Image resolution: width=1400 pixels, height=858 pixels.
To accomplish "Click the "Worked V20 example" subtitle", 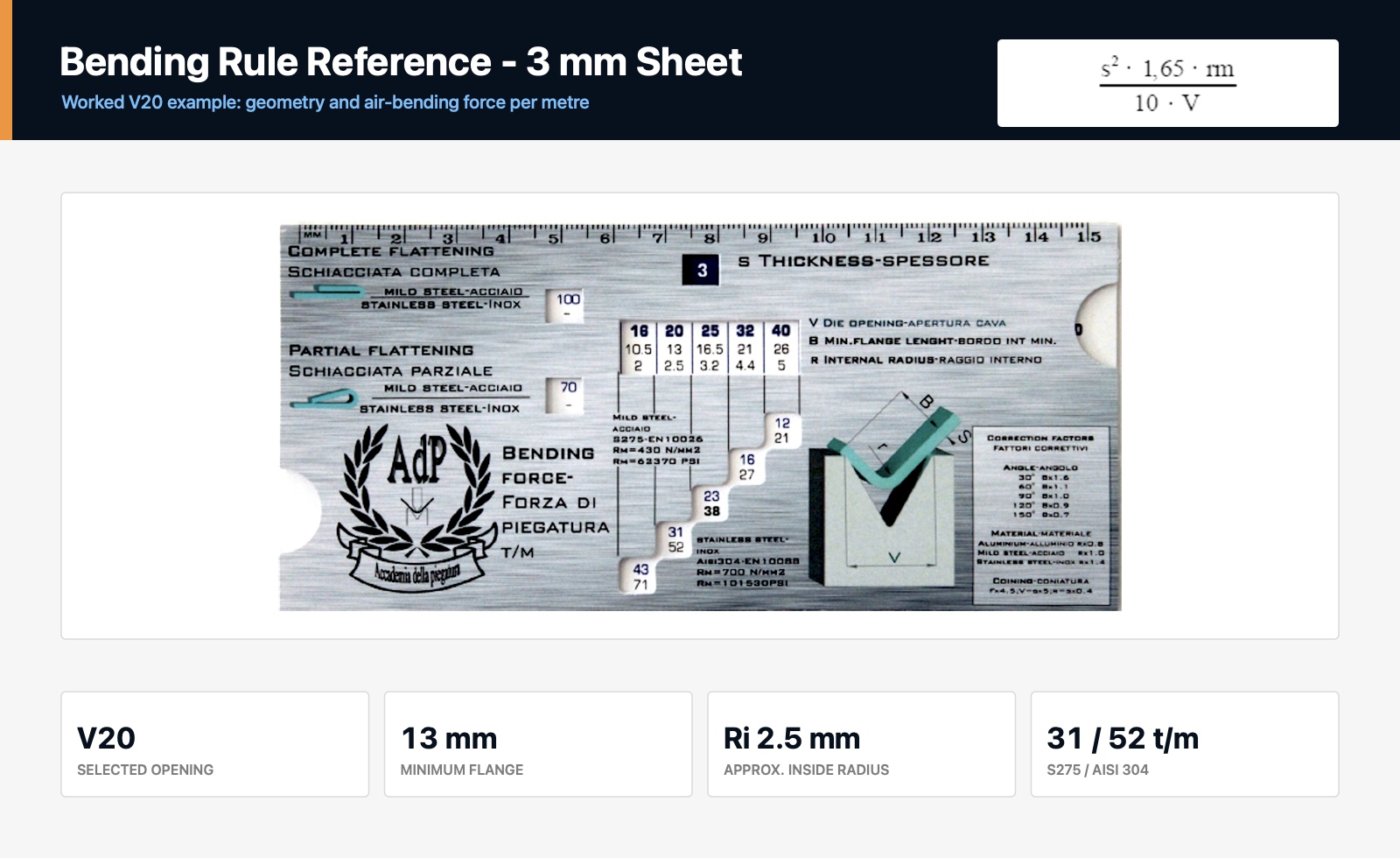I will pos(325,102).
